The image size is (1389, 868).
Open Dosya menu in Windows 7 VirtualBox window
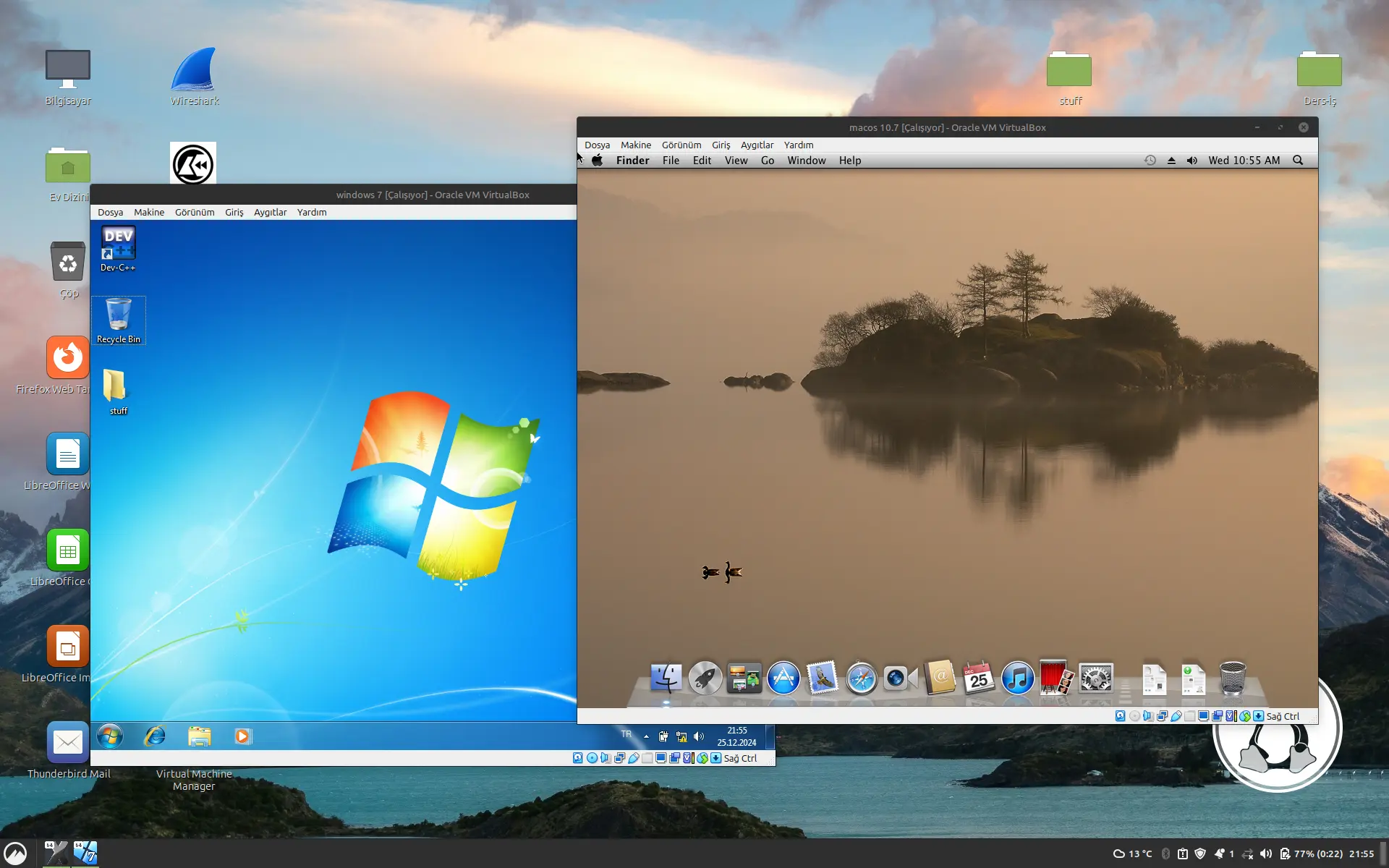(110, 212)
